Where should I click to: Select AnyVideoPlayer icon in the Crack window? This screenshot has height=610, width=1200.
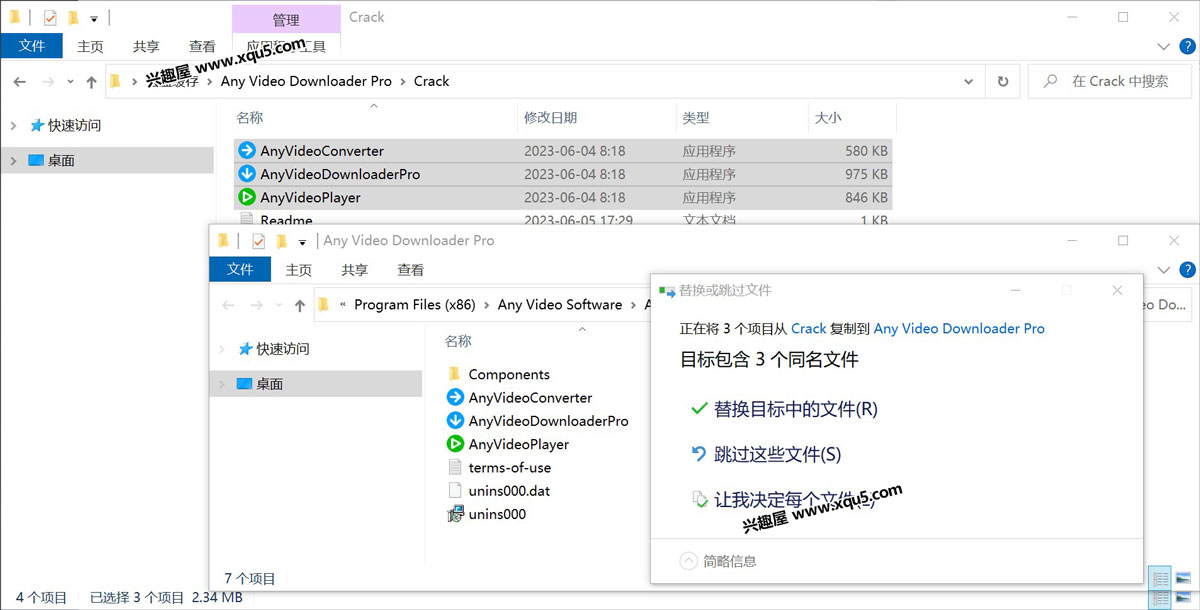point(246,197)
